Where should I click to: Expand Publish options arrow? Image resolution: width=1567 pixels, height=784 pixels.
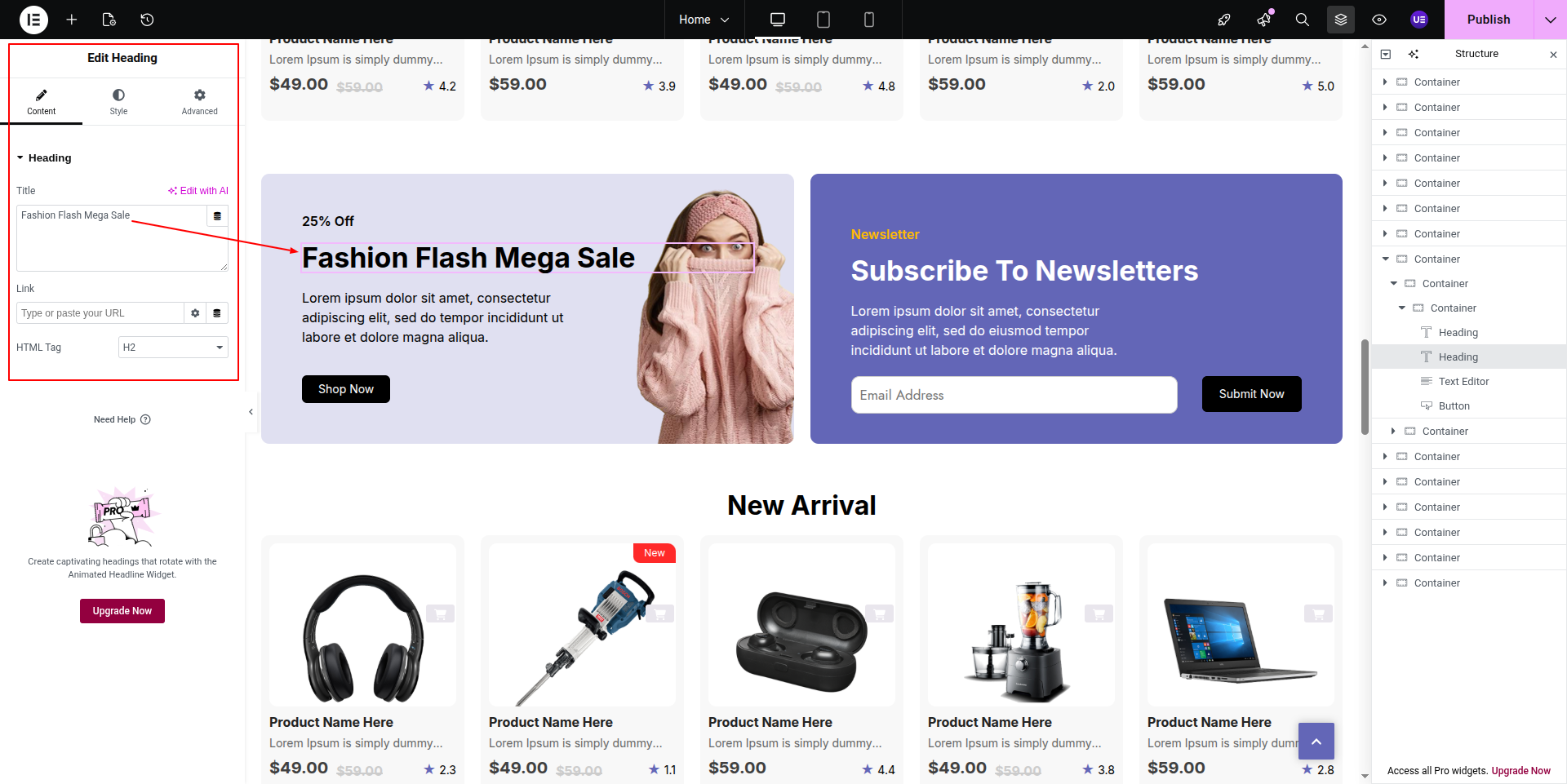[1550, 20]
